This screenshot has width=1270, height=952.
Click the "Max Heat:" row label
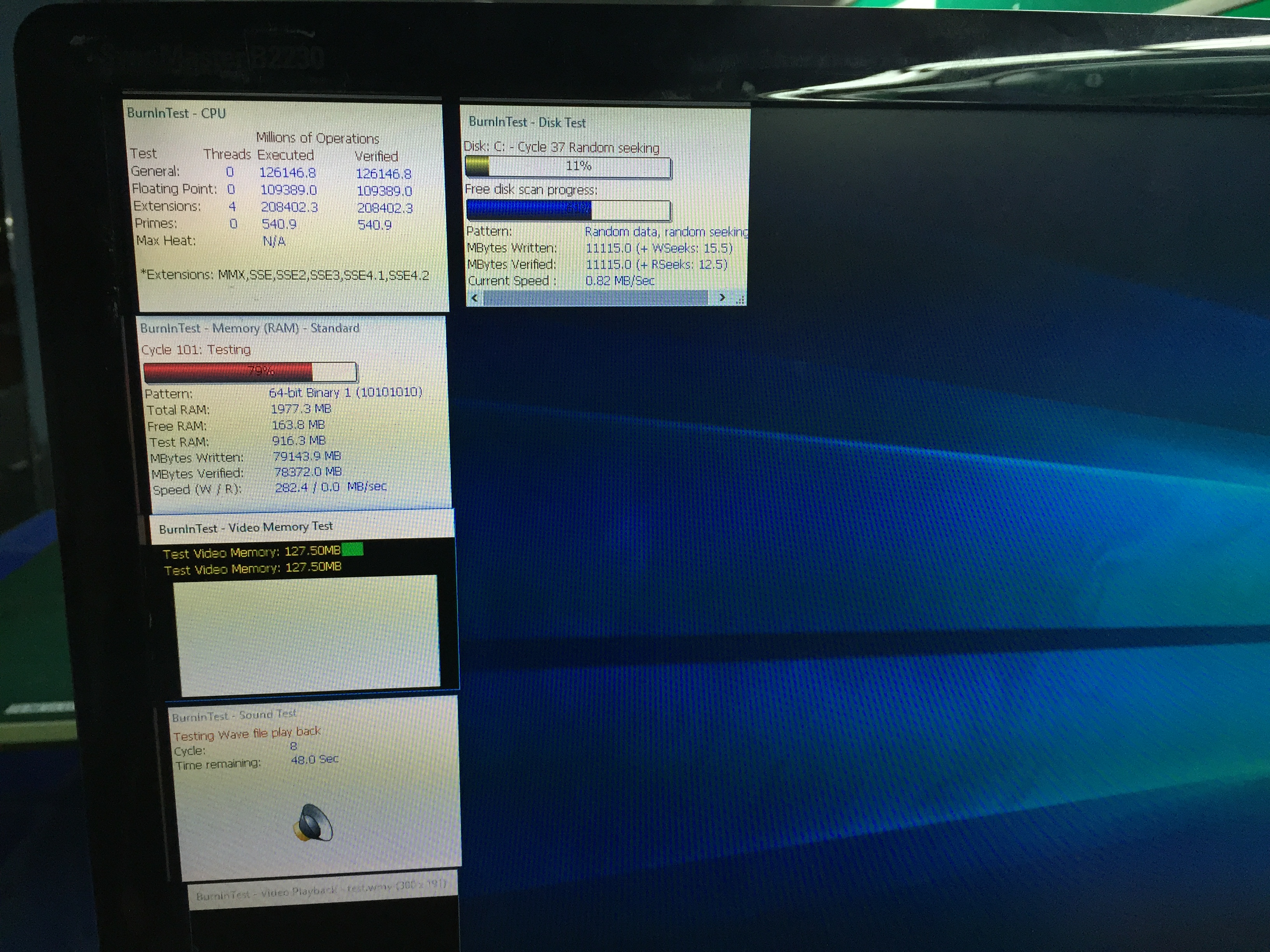click(x=166, y=240)
